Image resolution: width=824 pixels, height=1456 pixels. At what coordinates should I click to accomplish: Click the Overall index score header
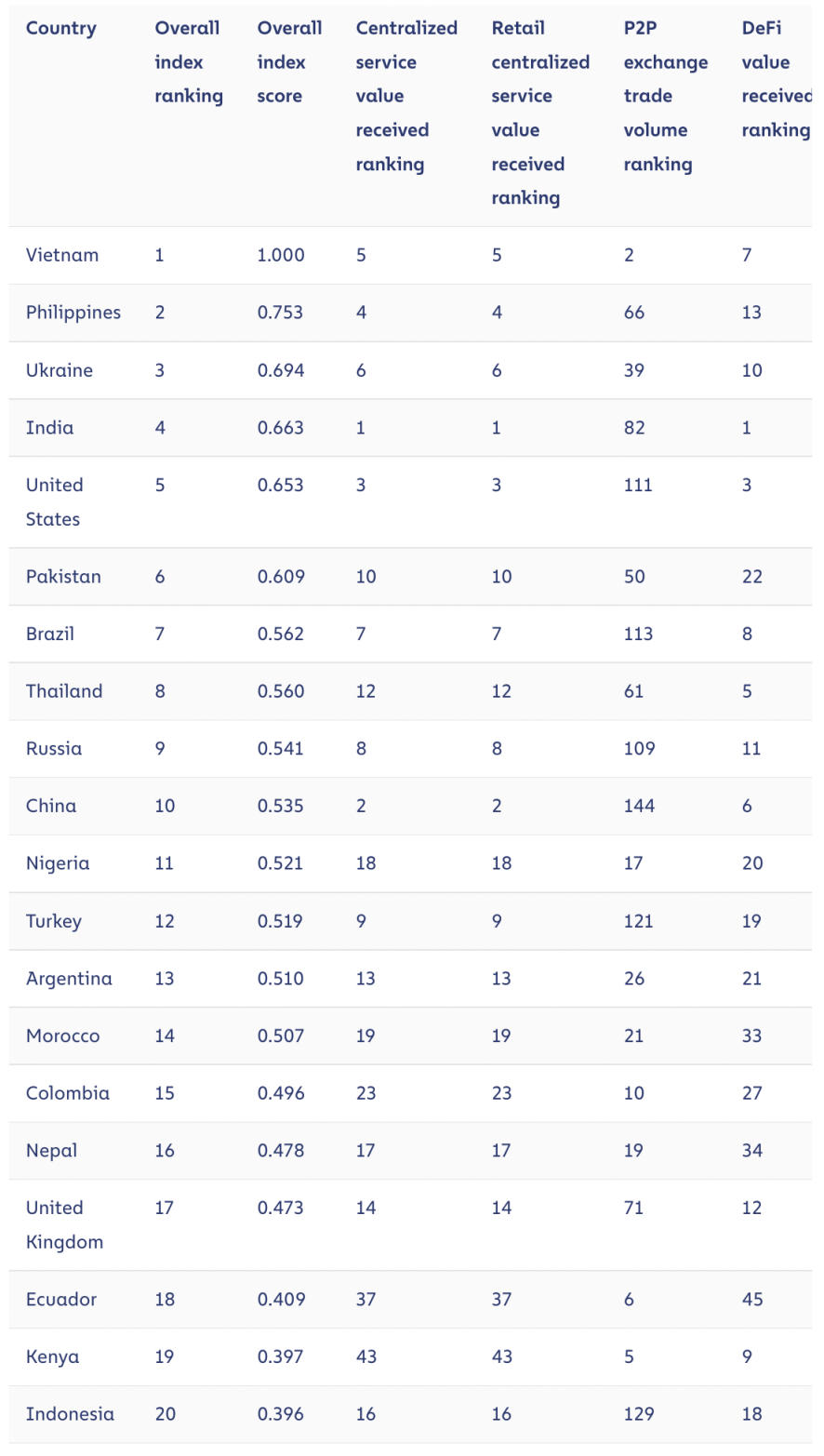tap(289, 62)
